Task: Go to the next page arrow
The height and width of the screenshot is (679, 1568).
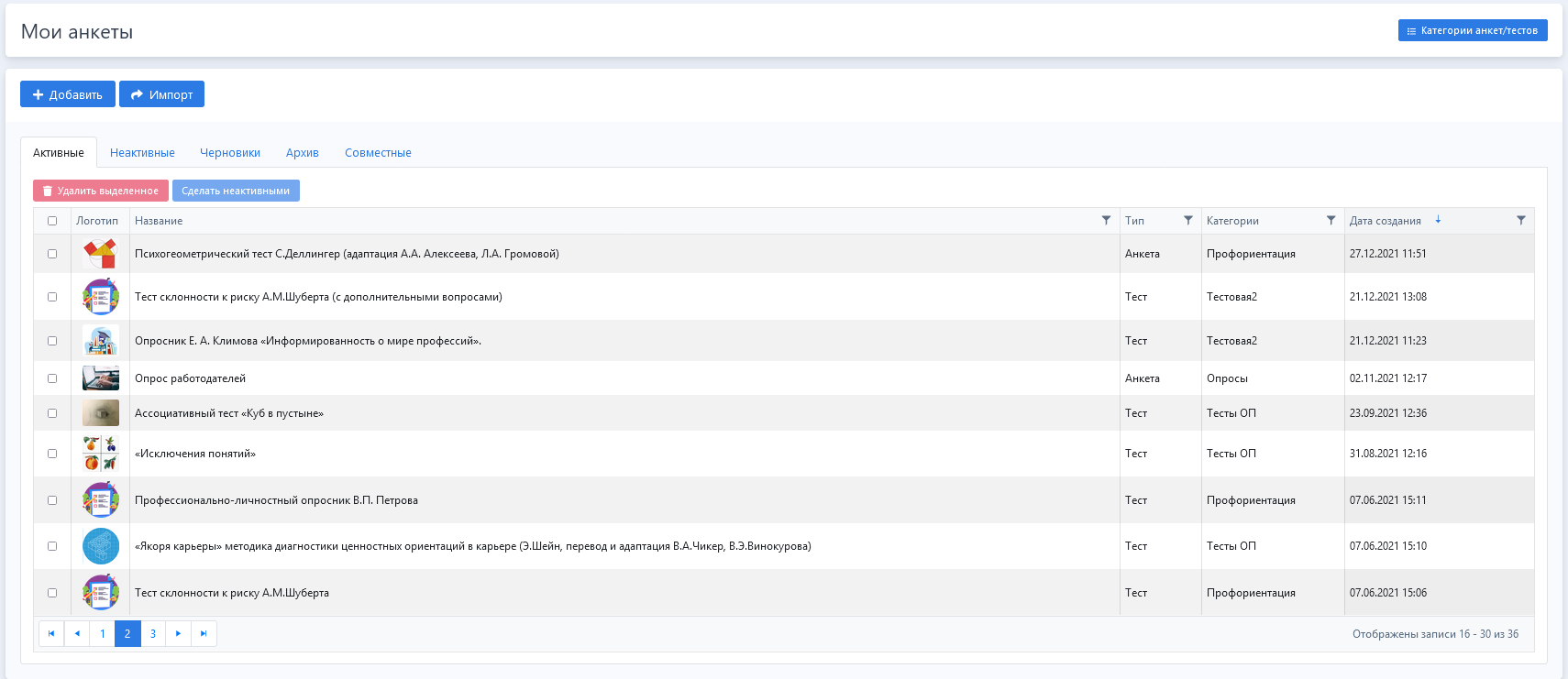Action: tap(178, 634)
